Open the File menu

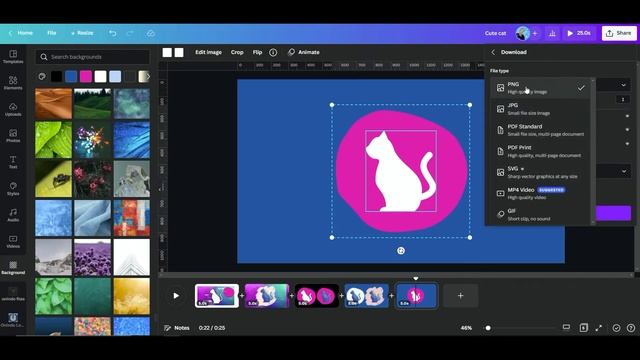[51, 33]
